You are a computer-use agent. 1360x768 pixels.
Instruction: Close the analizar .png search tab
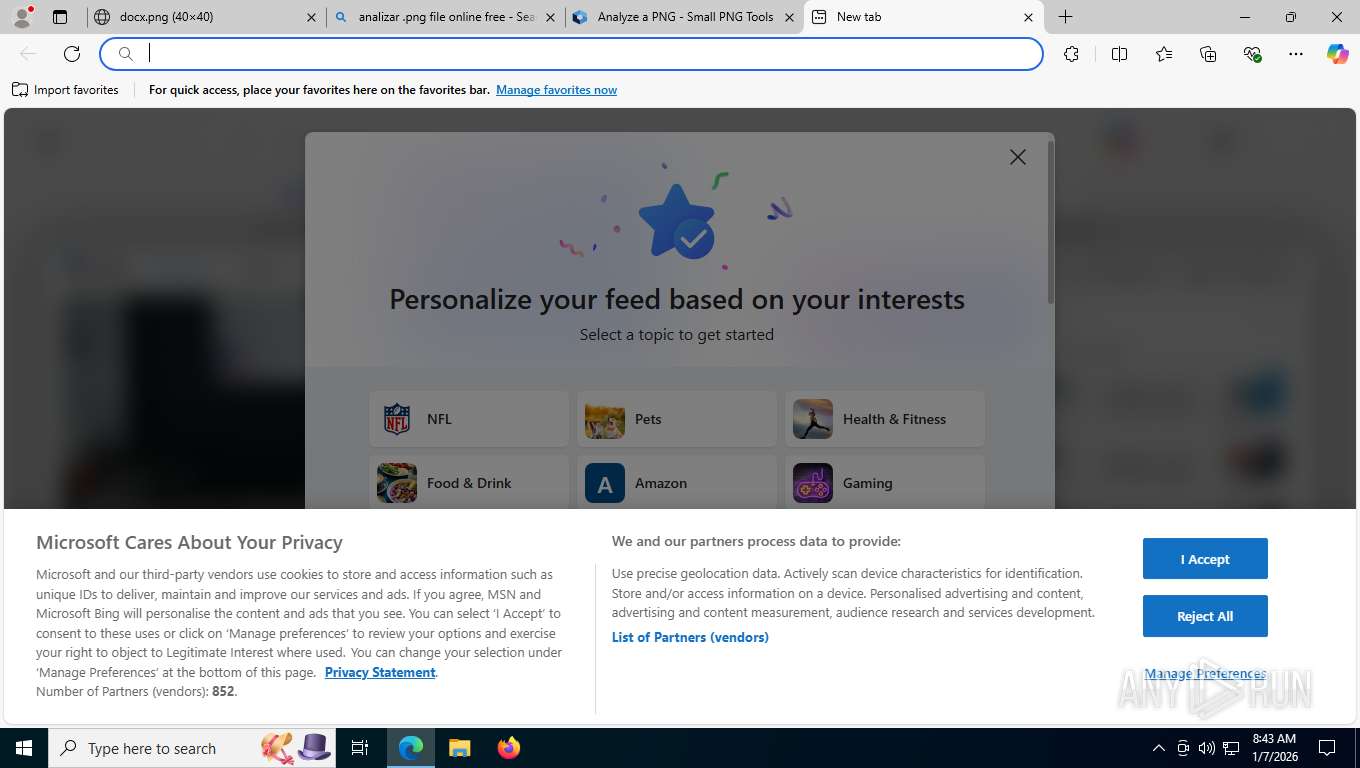[x=549, y=17]
